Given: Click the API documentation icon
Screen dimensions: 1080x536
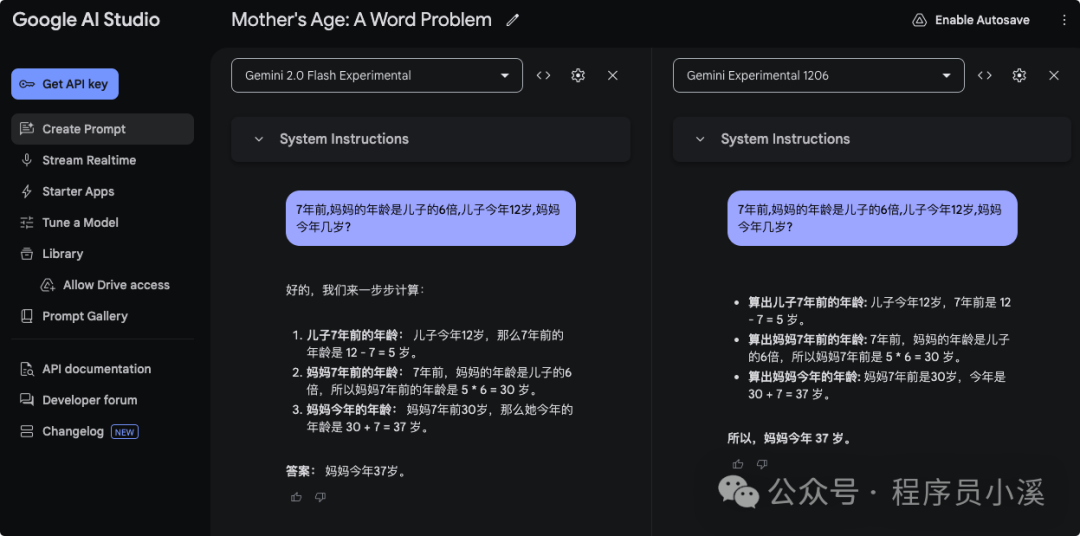Looking at the screenshot, I should [x=27, y=369].
